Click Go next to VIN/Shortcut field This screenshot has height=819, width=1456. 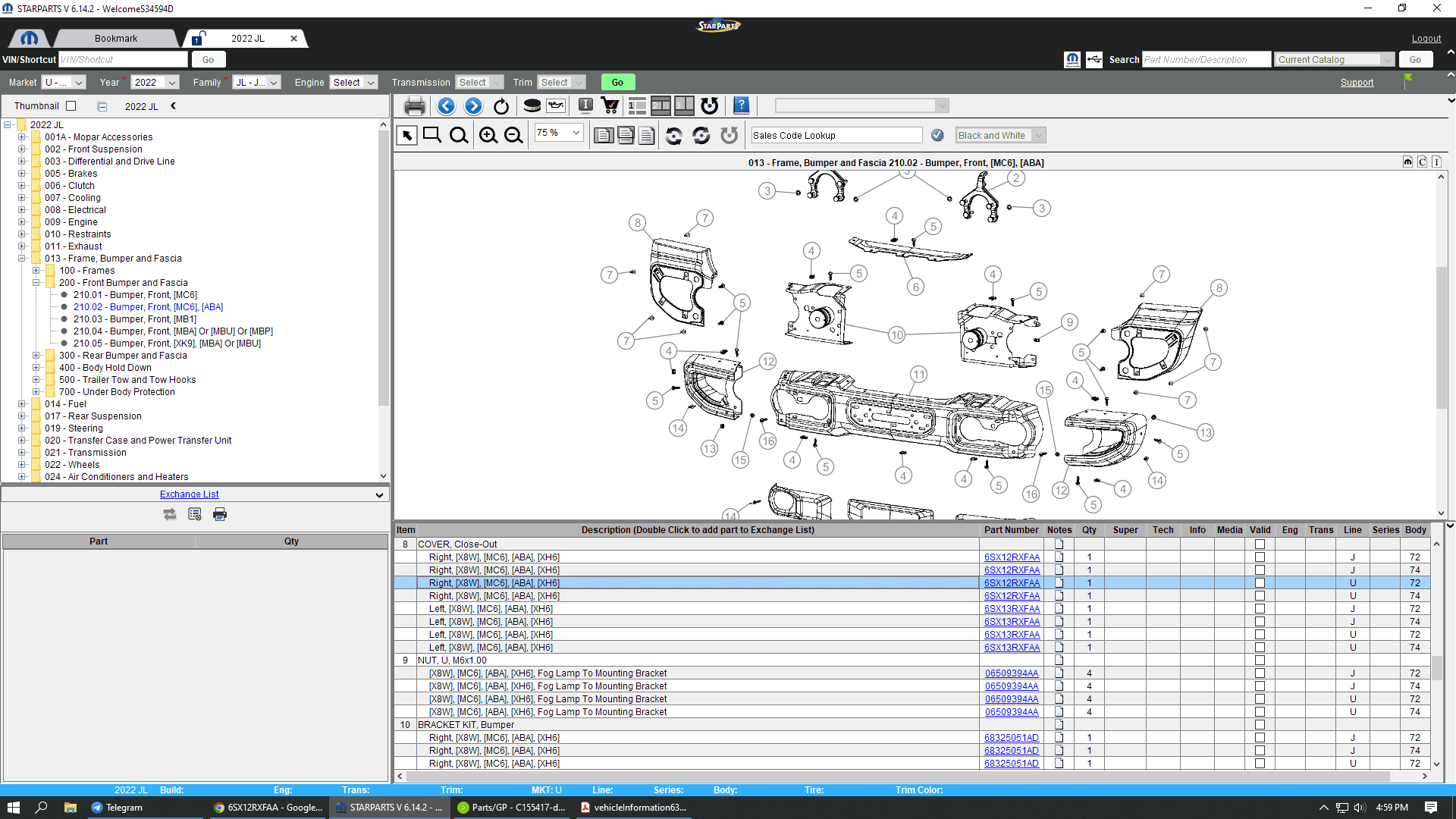pyautogui.click(x=208, y=59)
